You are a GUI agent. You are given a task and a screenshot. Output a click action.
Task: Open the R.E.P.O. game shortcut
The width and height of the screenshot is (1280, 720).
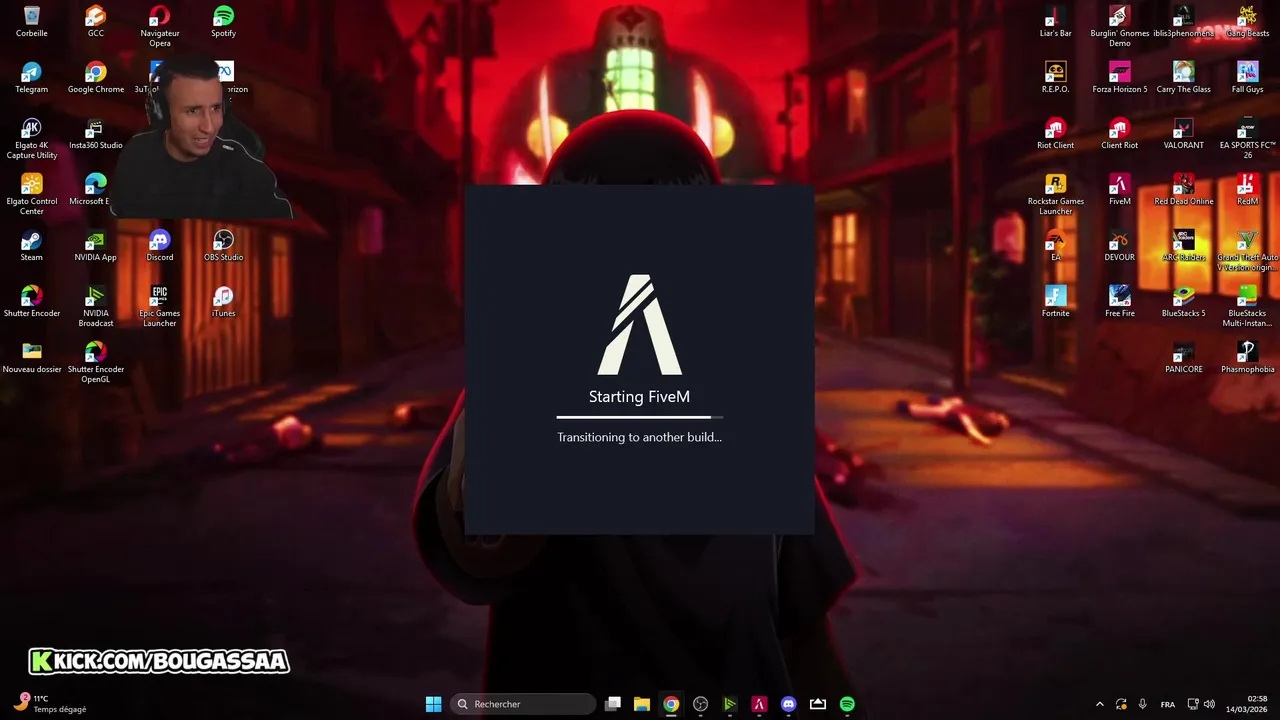[x=1056, y=78]
